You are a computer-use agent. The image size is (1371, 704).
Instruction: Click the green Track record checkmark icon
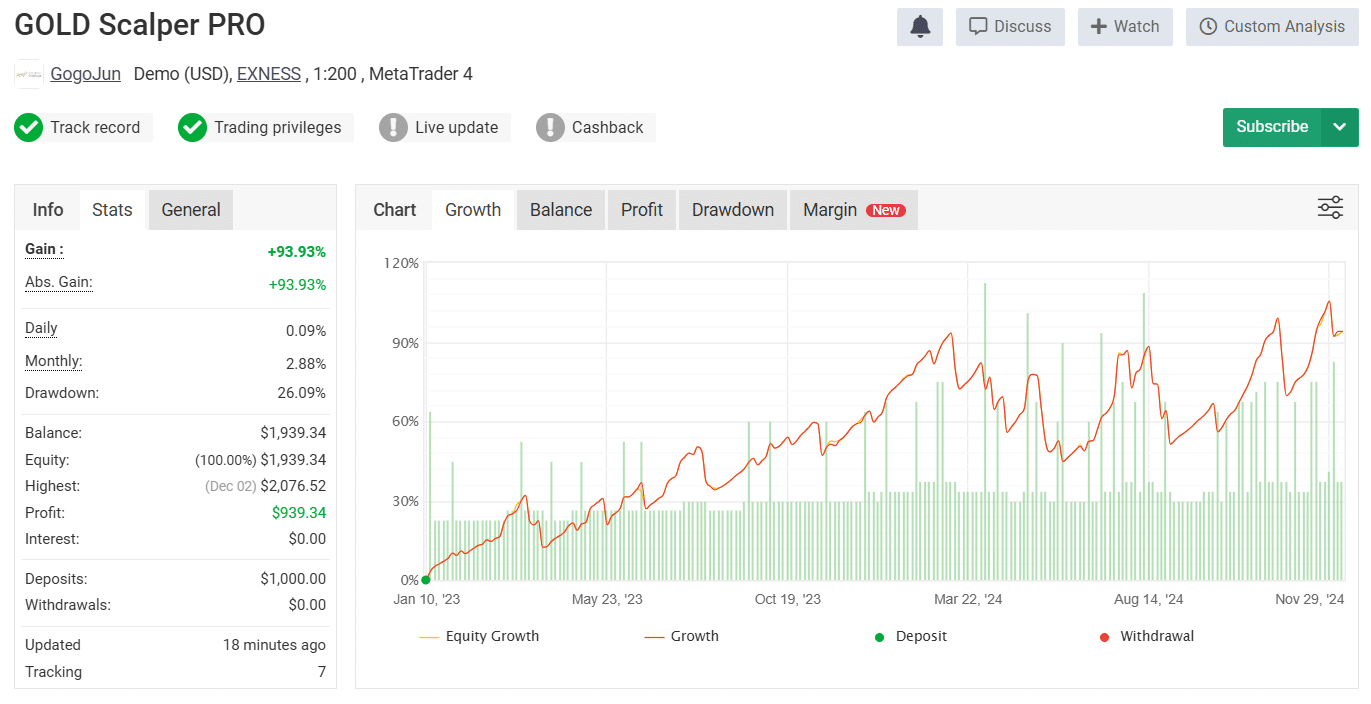tap(28, 128)
